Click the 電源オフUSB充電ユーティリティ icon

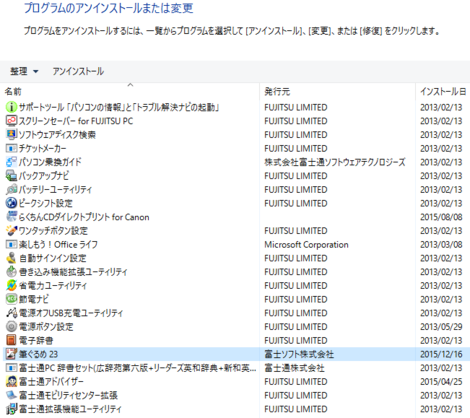[11, 313]
